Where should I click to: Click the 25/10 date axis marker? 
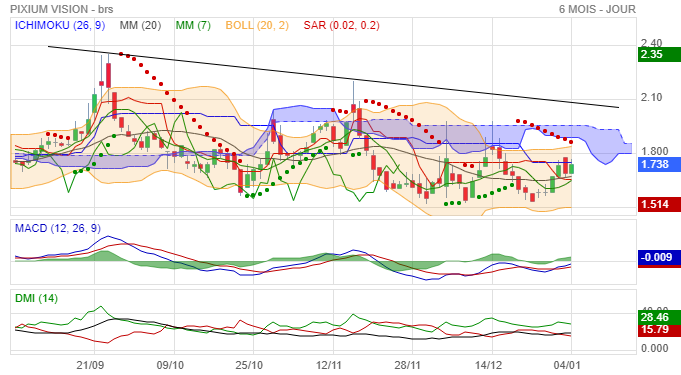click(249, 365)
